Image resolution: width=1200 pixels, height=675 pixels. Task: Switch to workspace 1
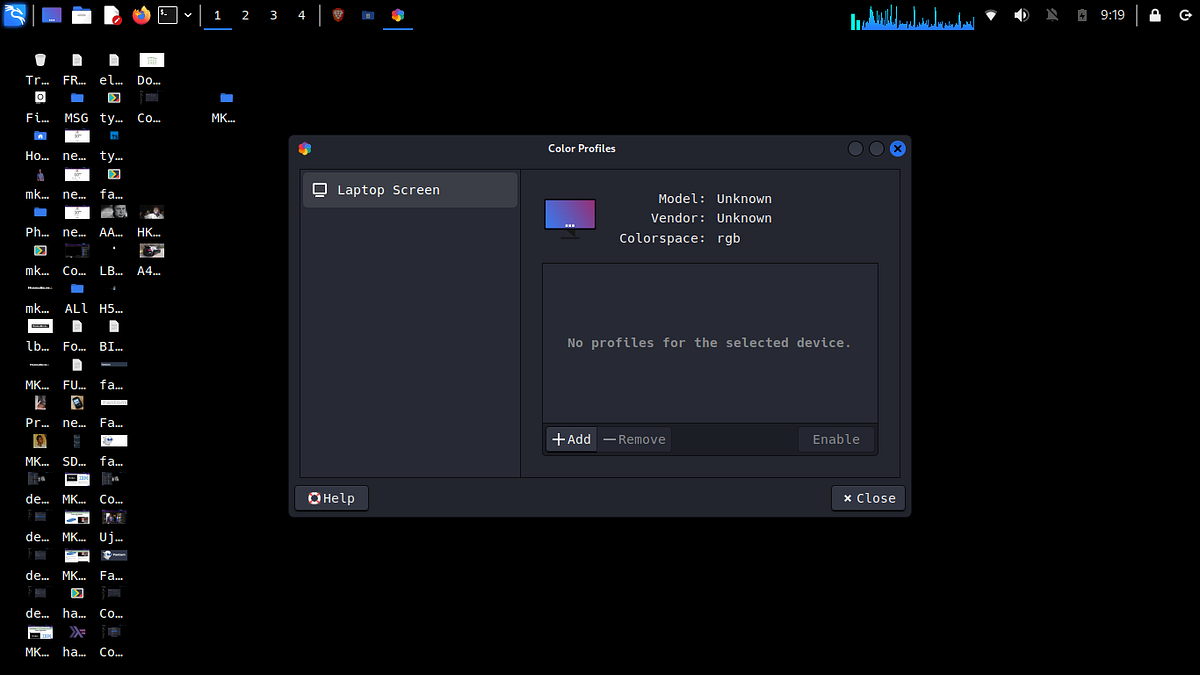pos(218,15)
